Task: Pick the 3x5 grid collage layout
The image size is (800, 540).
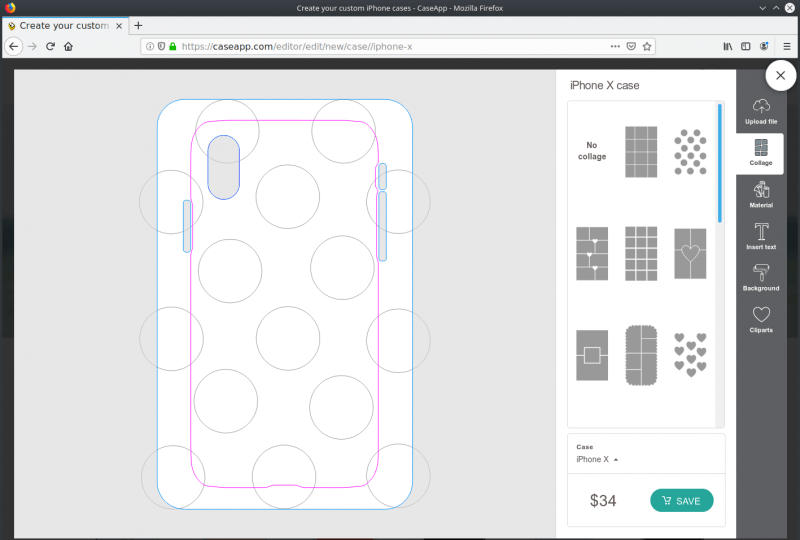Action: (641, 254)
